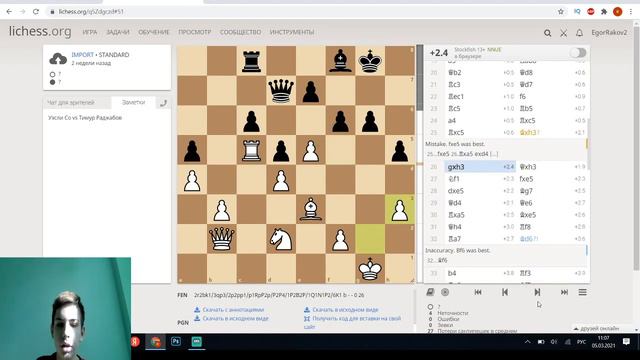This screenshot has height=360, width=640.
Task: Download raw PGN link in left column
Action: coord(231,318)
